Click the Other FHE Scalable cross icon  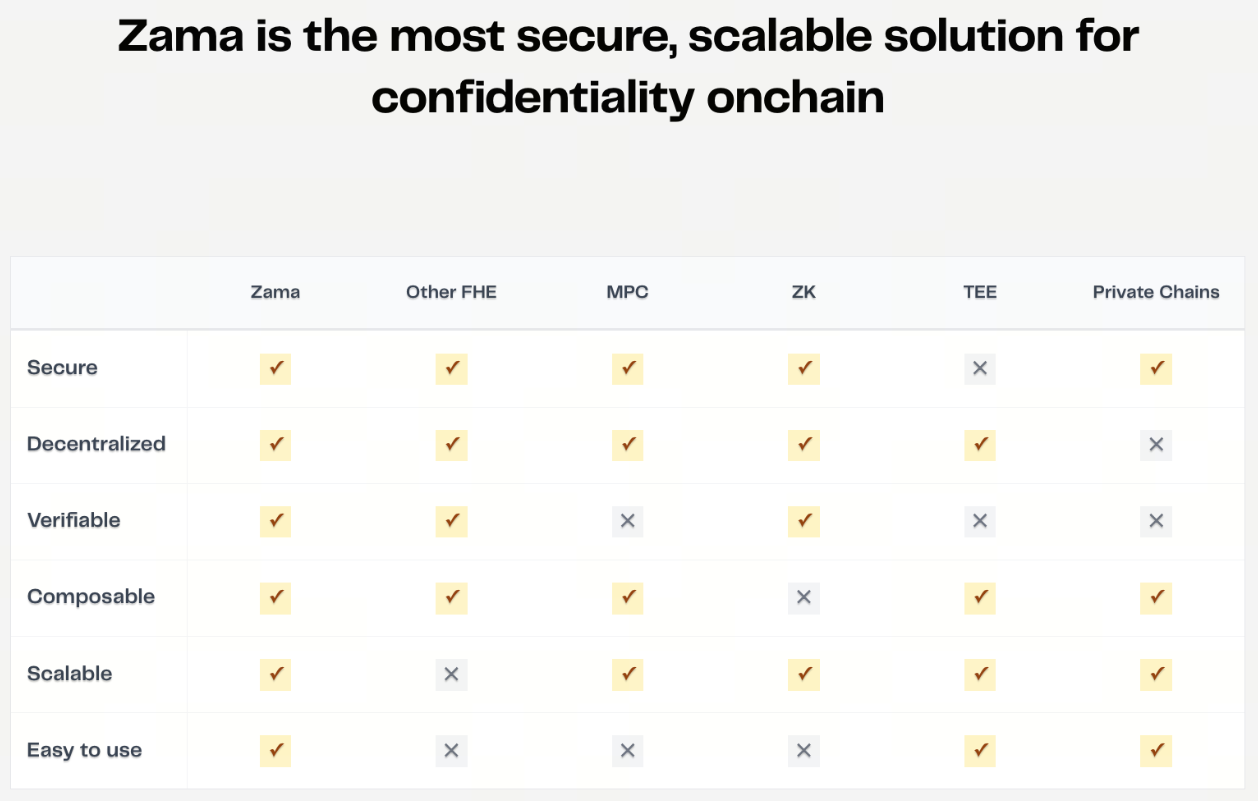451,675
